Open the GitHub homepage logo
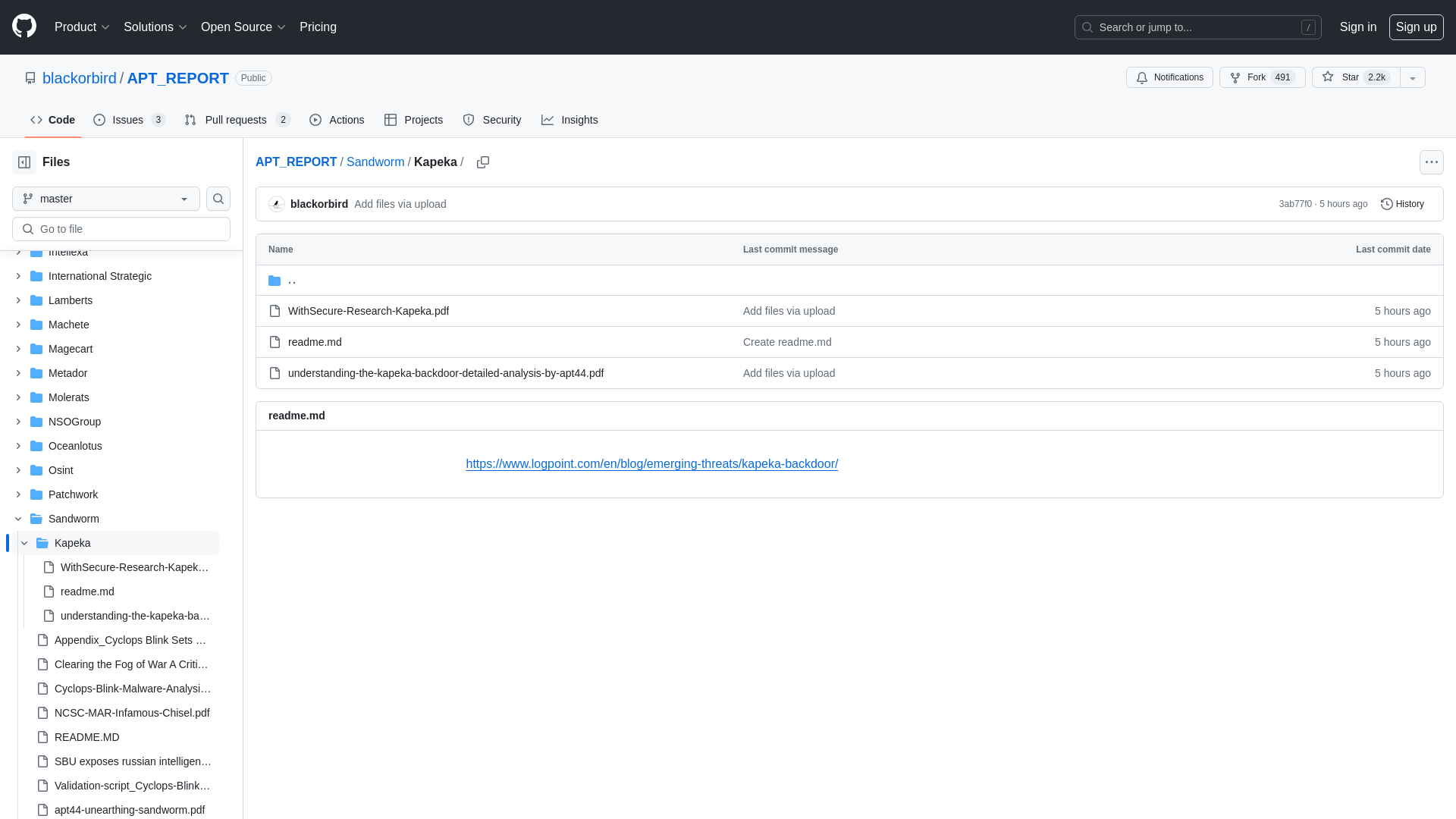 pyautogui.click(x=24, y=27)
